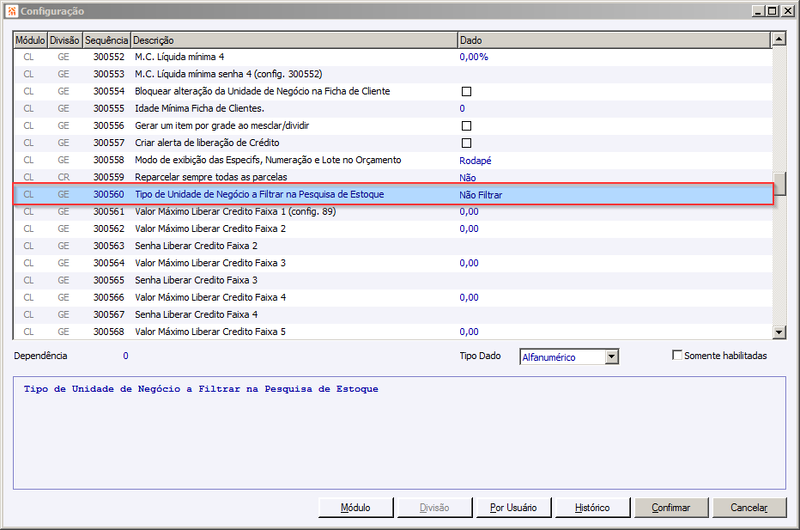The width and height of the screenshot is (800, 530).
Task: Select row Valor Máximo Liberar Credito Faixa 2
Action: coord(393,229)
